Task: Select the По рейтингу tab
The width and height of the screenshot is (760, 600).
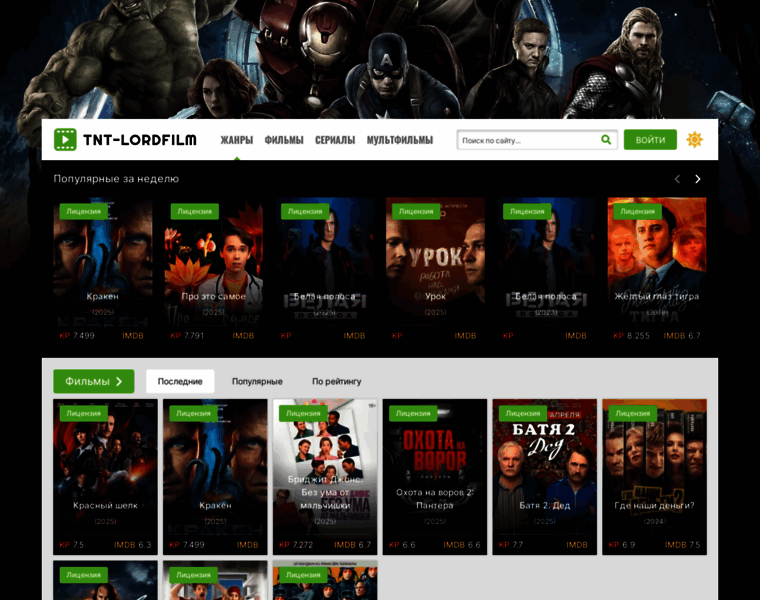Action: click(x=336, y=381)
